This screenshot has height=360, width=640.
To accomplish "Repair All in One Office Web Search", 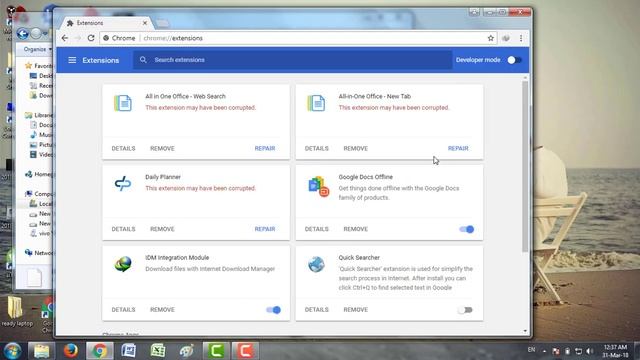I will click(x=265, y=149).
